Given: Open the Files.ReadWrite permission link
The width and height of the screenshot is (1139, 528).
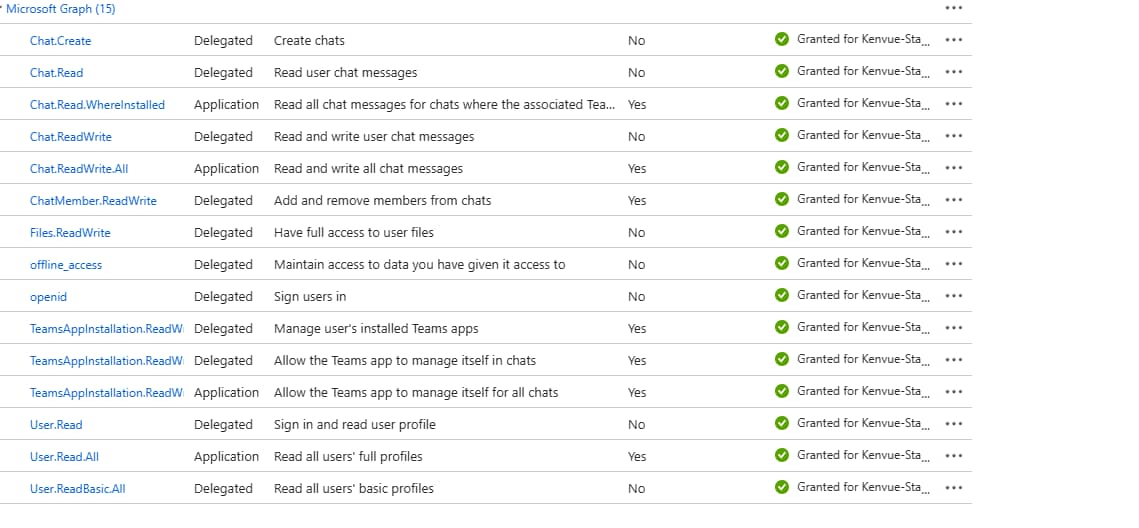Looking at the screenshot, I should [x=70, y=232].
